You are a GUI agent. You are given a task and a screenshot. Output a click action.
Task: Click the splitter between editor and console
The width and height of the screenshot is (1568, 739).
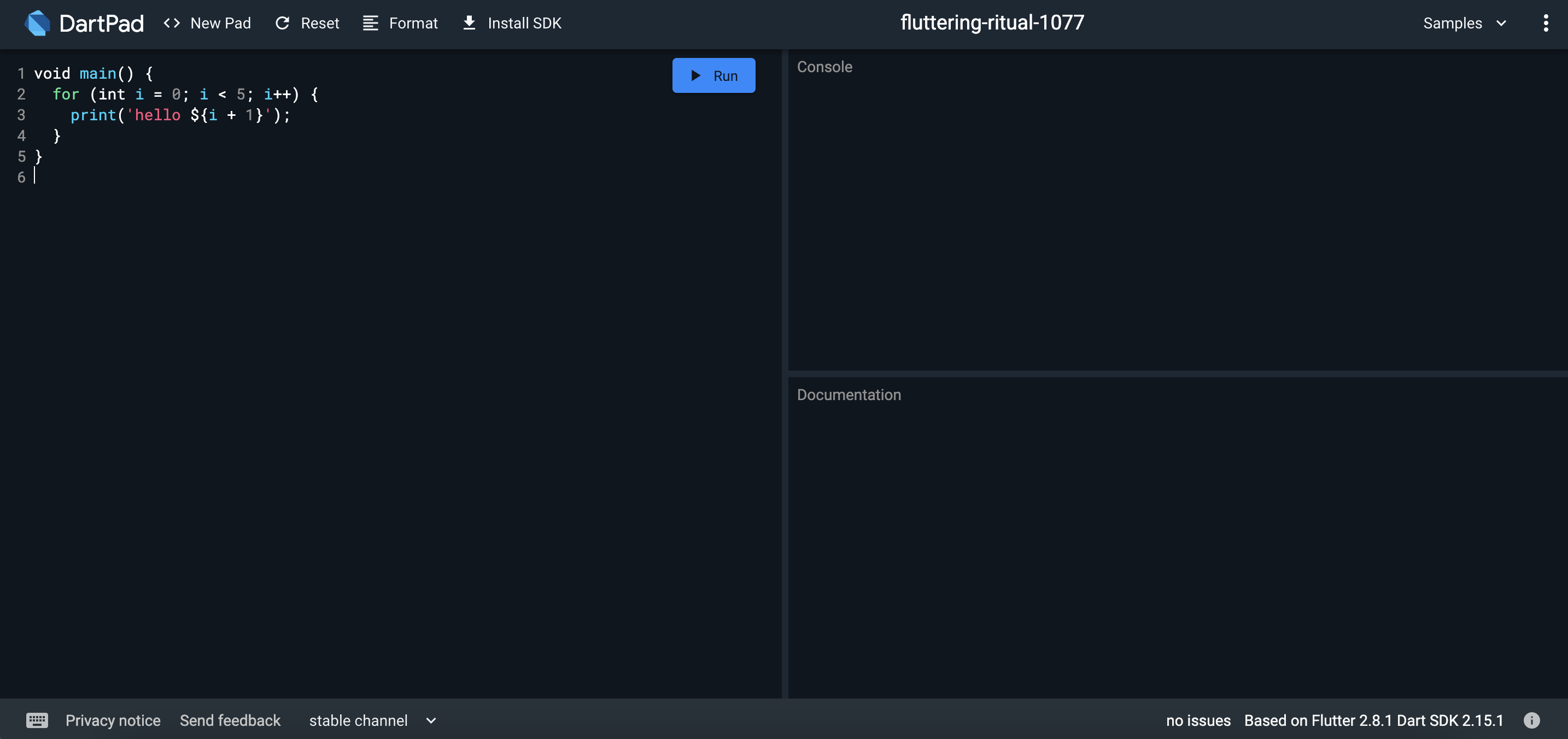tap(785, 374)
